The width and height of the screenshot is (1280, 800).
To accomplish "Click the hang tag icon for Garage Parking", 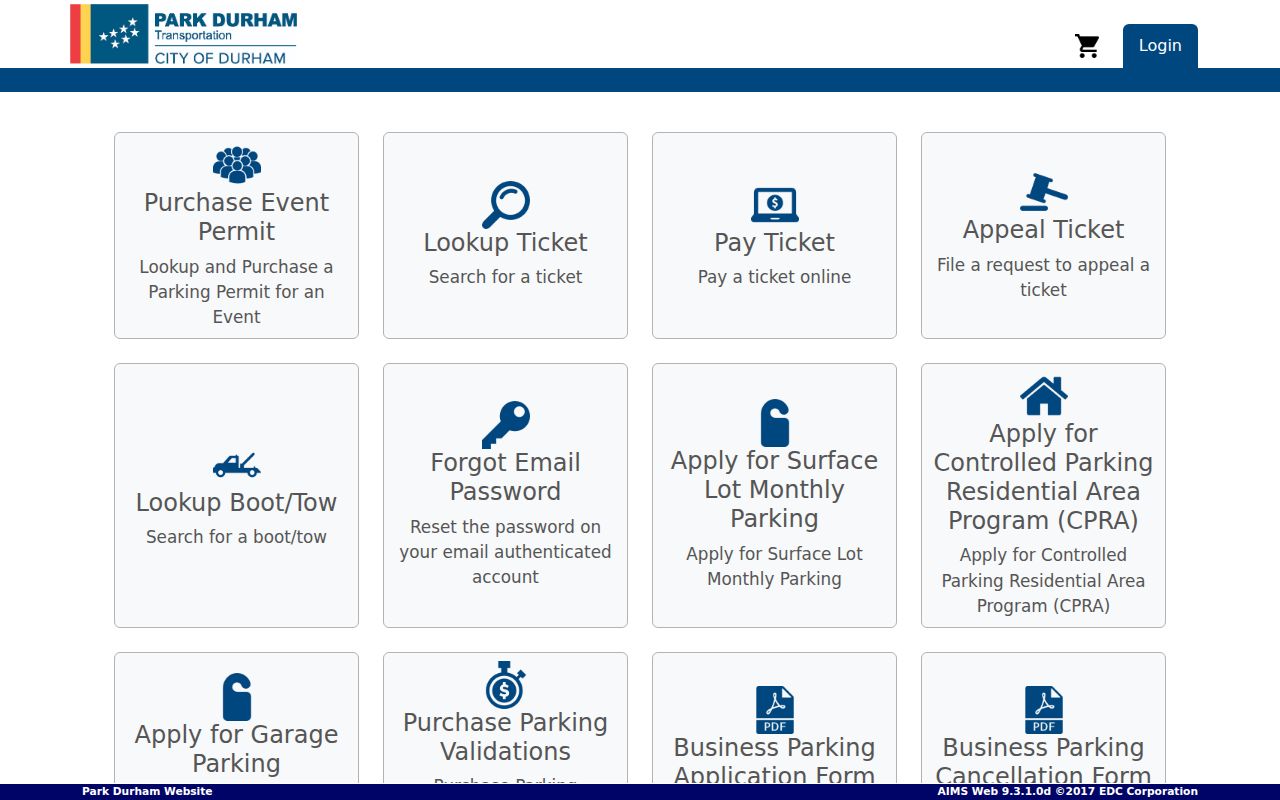I will (x=237, y=697).
